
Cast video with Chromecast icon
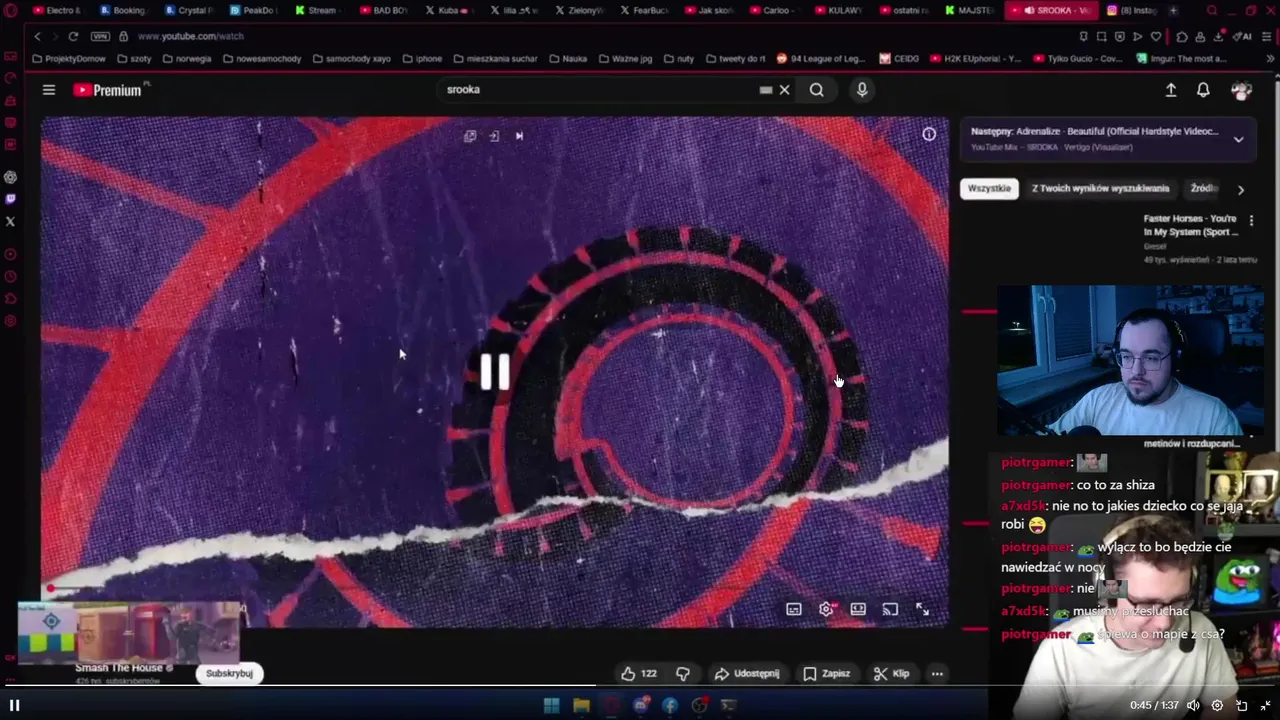point(890,609)
